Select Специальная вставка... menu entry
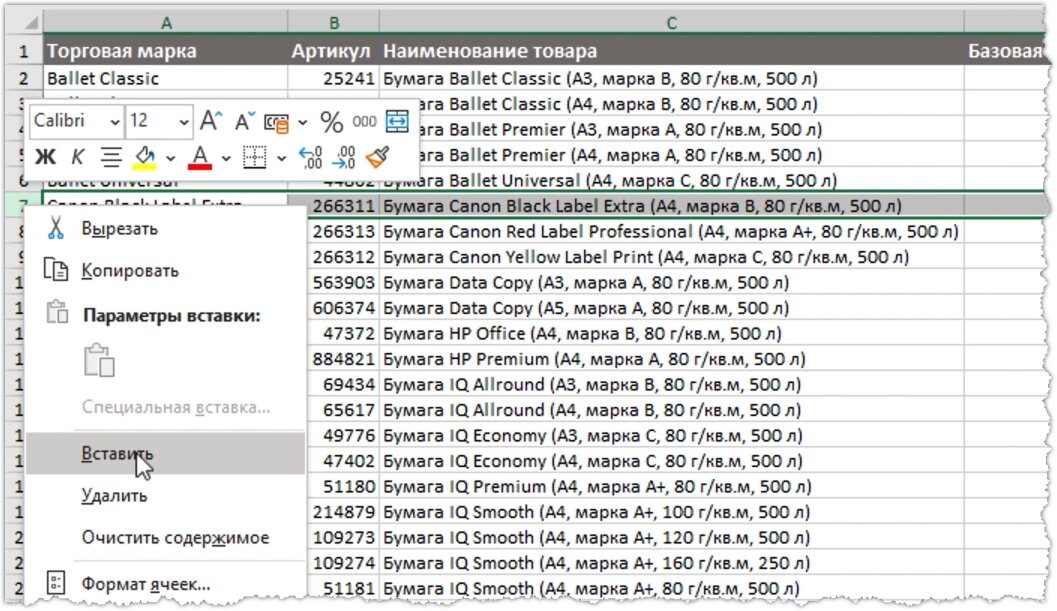Screen dimensions: 1057x611 pos(164,407)
